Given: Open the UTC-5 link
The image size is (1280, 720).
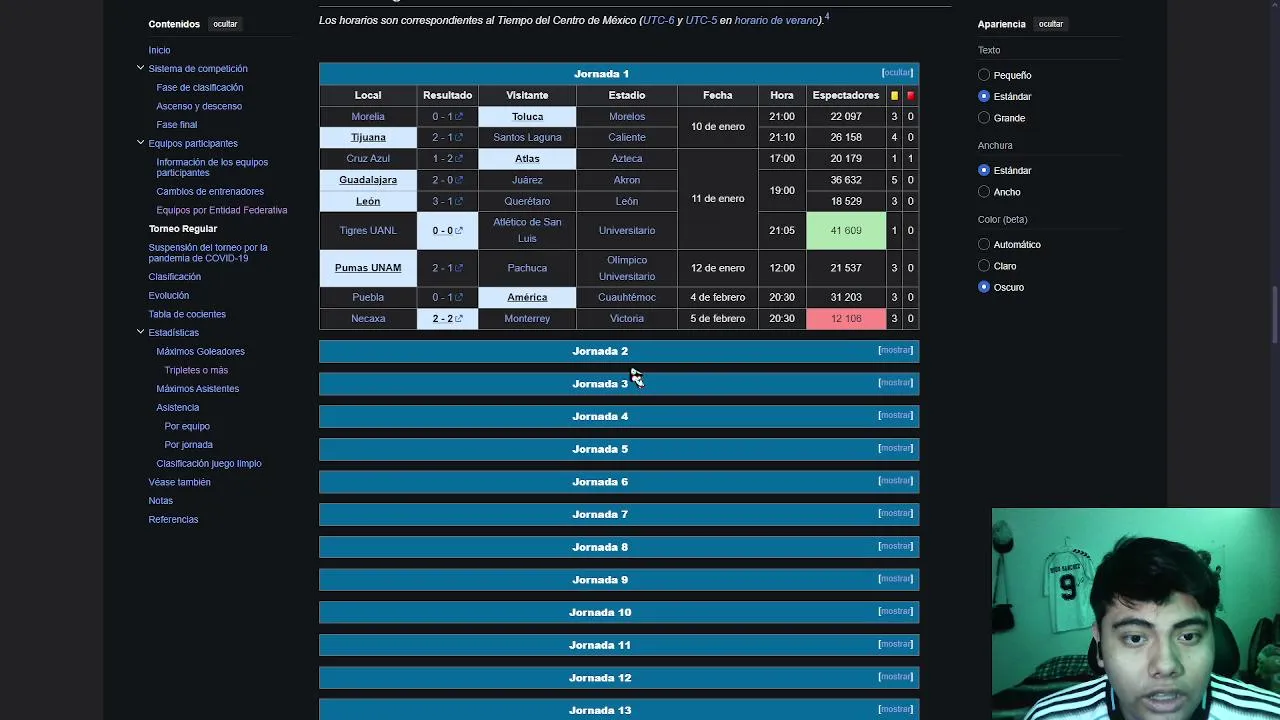Looking at the screenshot, I should [x=701, y=20].
